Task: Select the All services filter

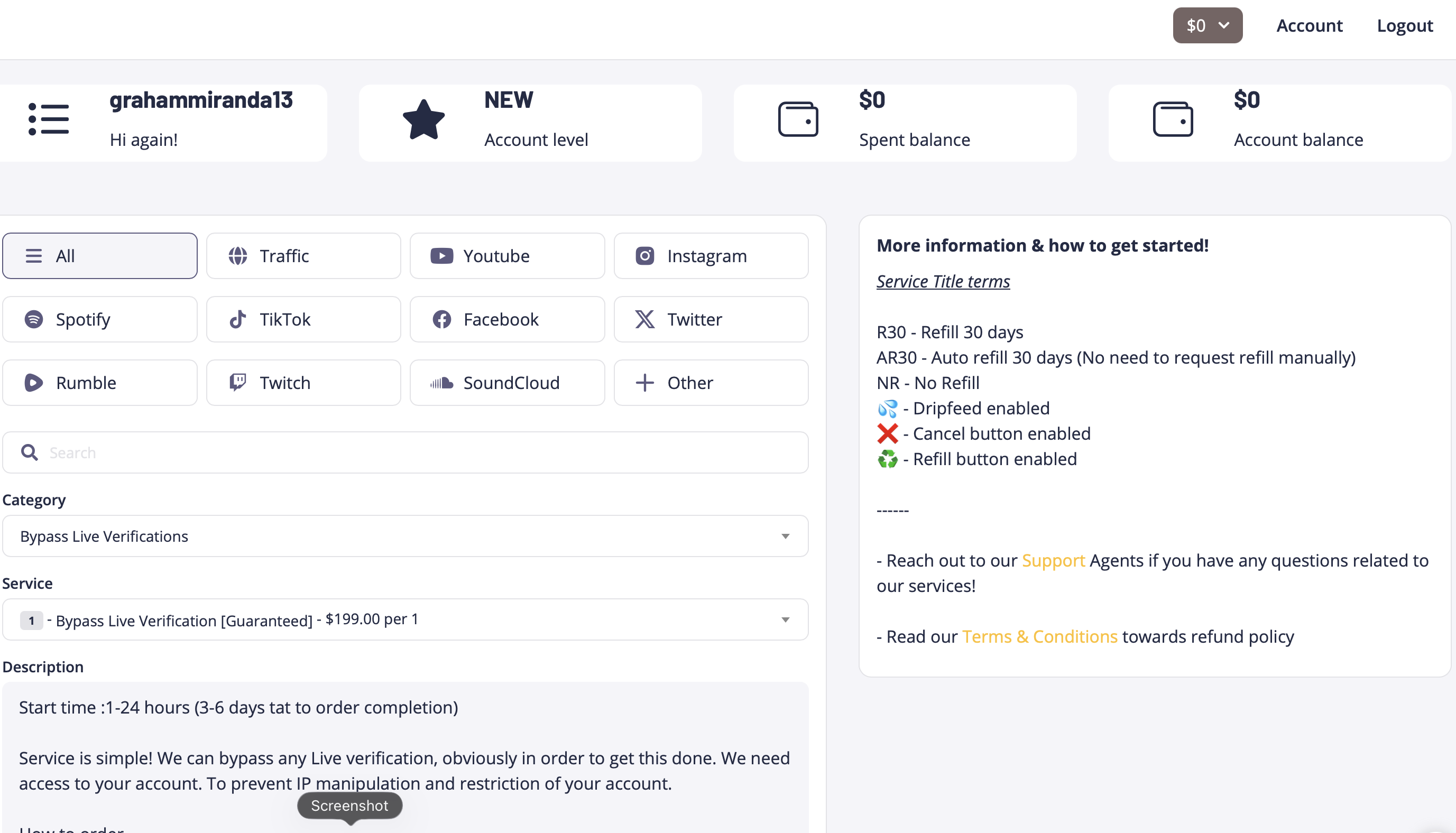Action: [x=100, y=256]
